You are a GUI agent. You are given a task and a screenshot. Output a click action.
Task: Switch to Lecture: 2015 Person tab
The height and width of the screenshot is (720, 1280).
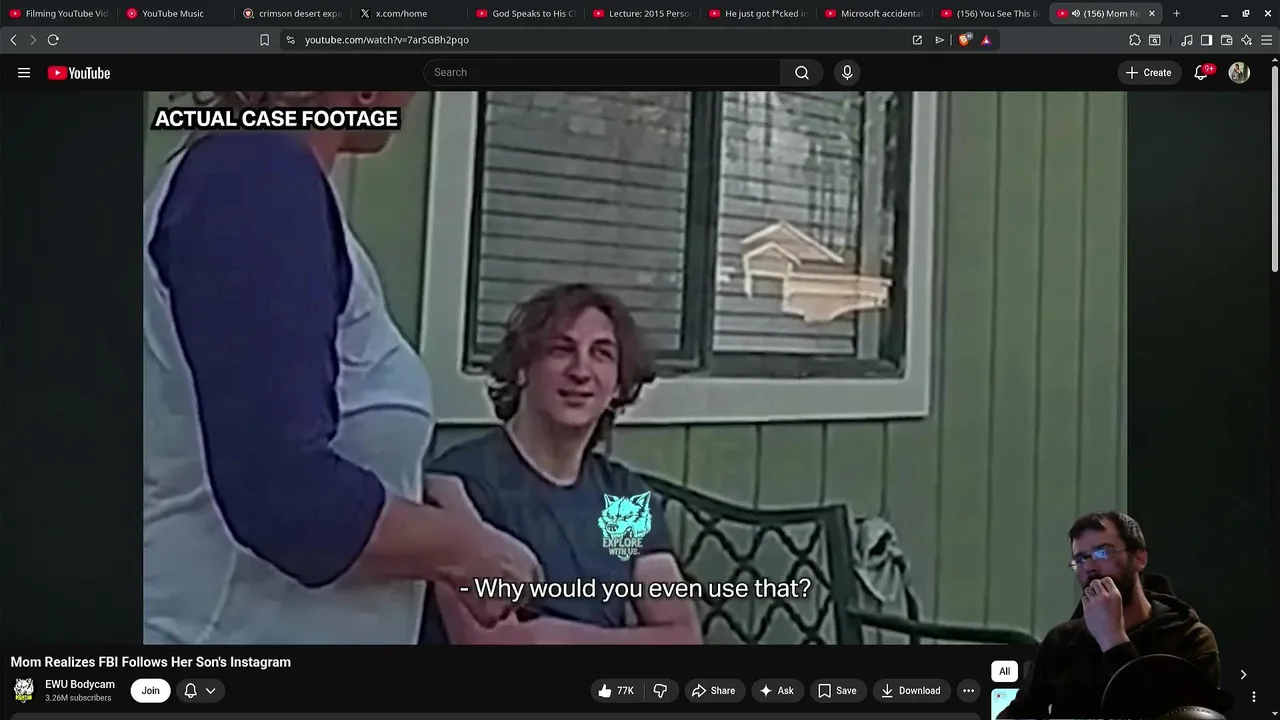[642, 14]
